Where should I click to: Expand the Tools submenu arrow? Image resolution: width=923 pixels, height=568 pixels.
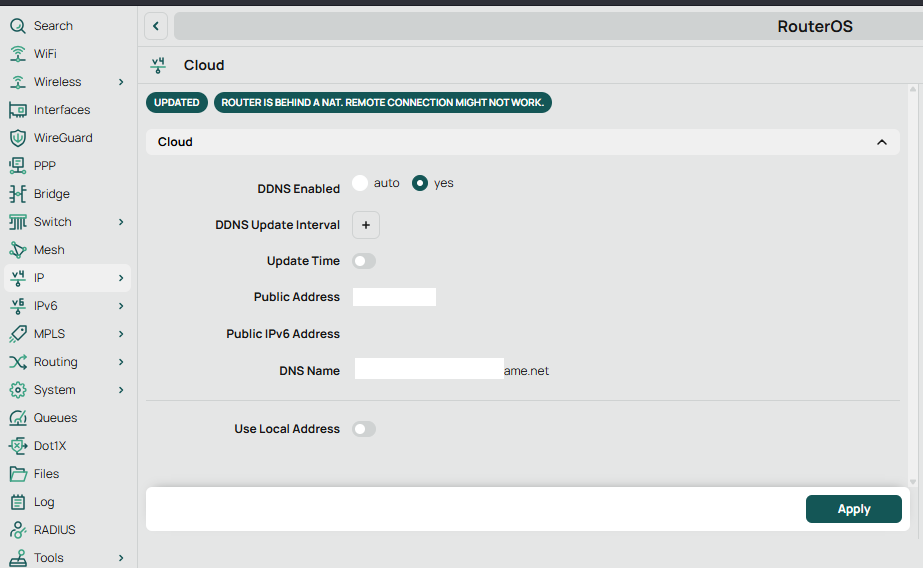[x=121, y=558]
